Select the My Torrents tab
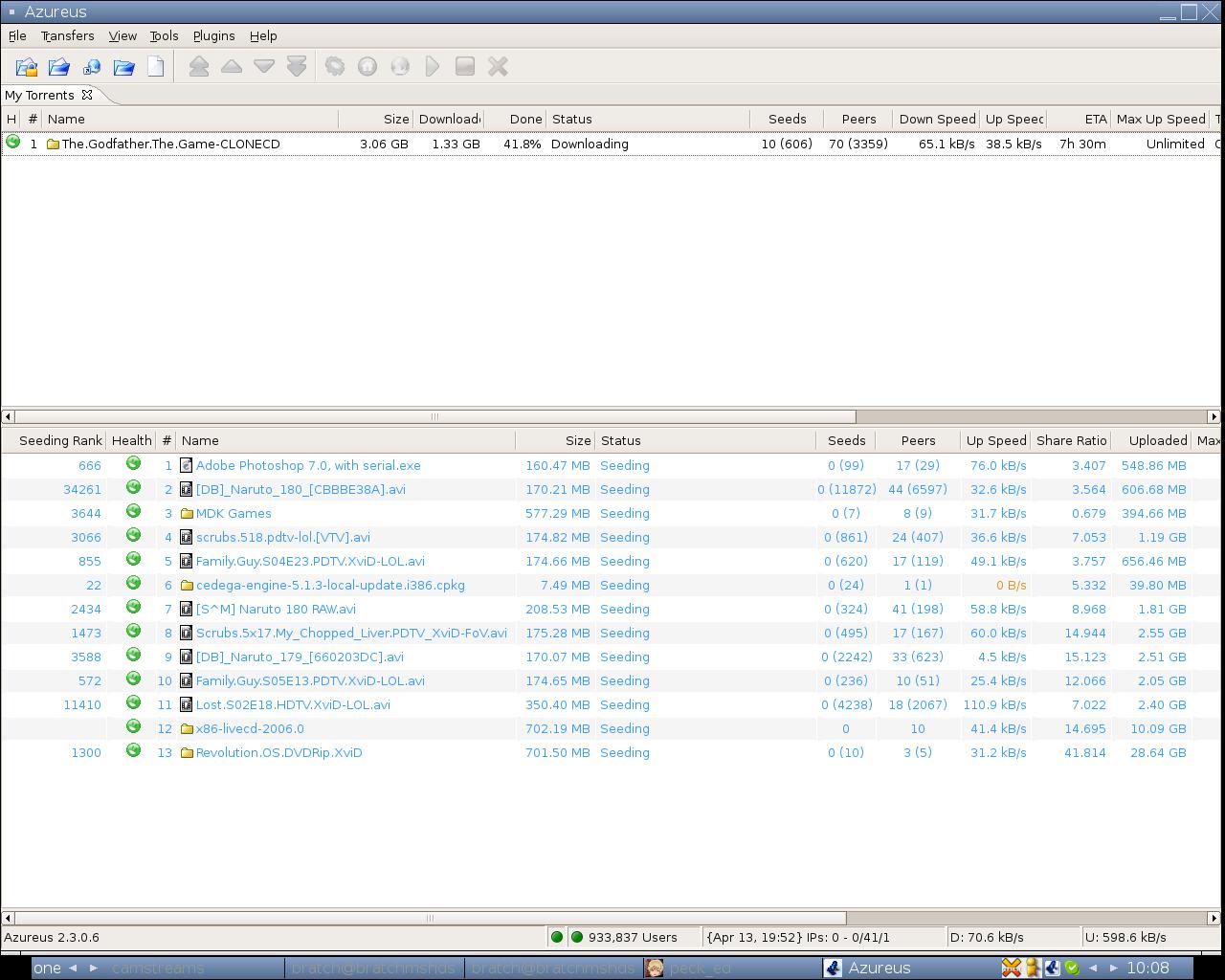Image resolution: width=1225 pixels, height=980 pixels. click(x=39, y=95)
